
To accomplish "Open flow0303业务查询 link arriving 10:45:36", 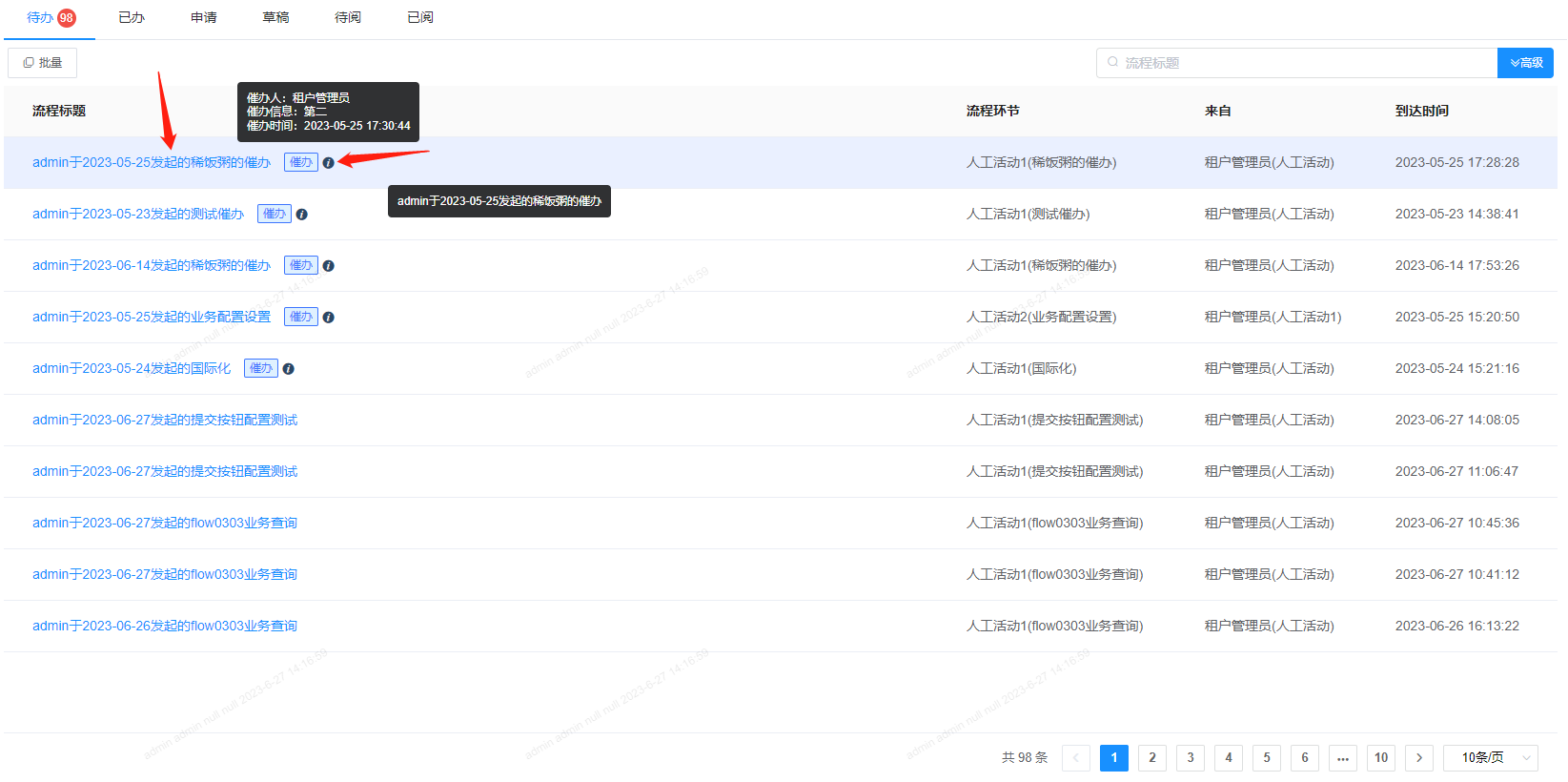I will [x=165, y=523].
